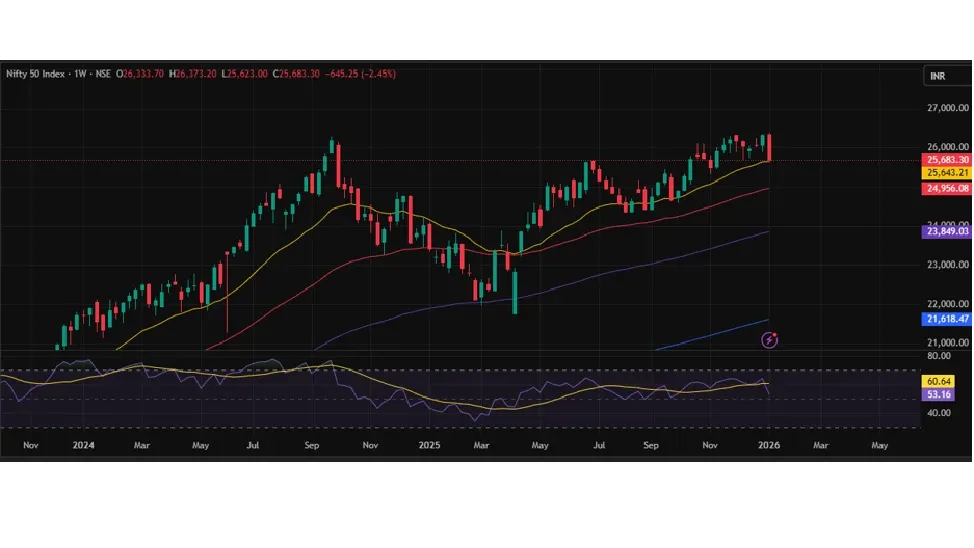Click the red 24,956.08 moving average label
The image size is (974, 548).
point(947,188)
